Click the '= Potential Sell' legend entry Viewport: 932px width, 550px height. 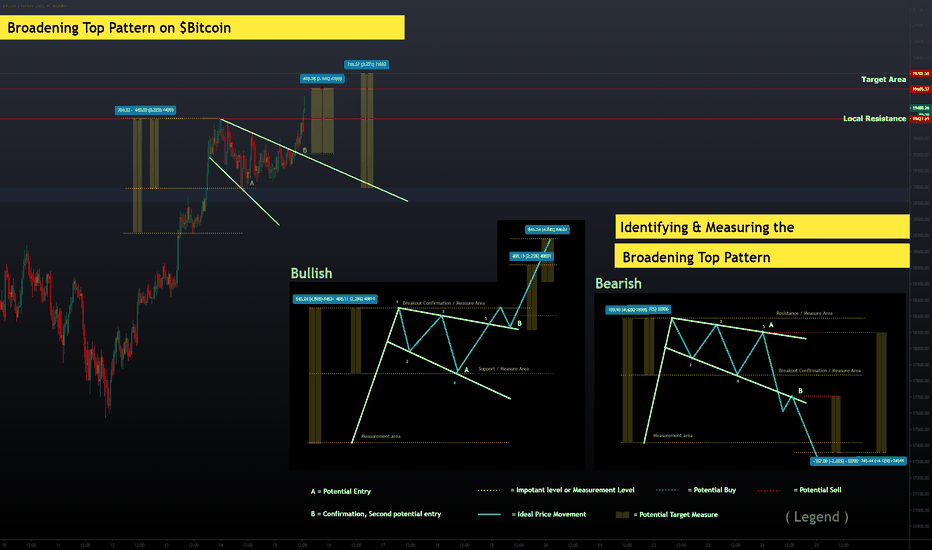click(x=817, y=490)
